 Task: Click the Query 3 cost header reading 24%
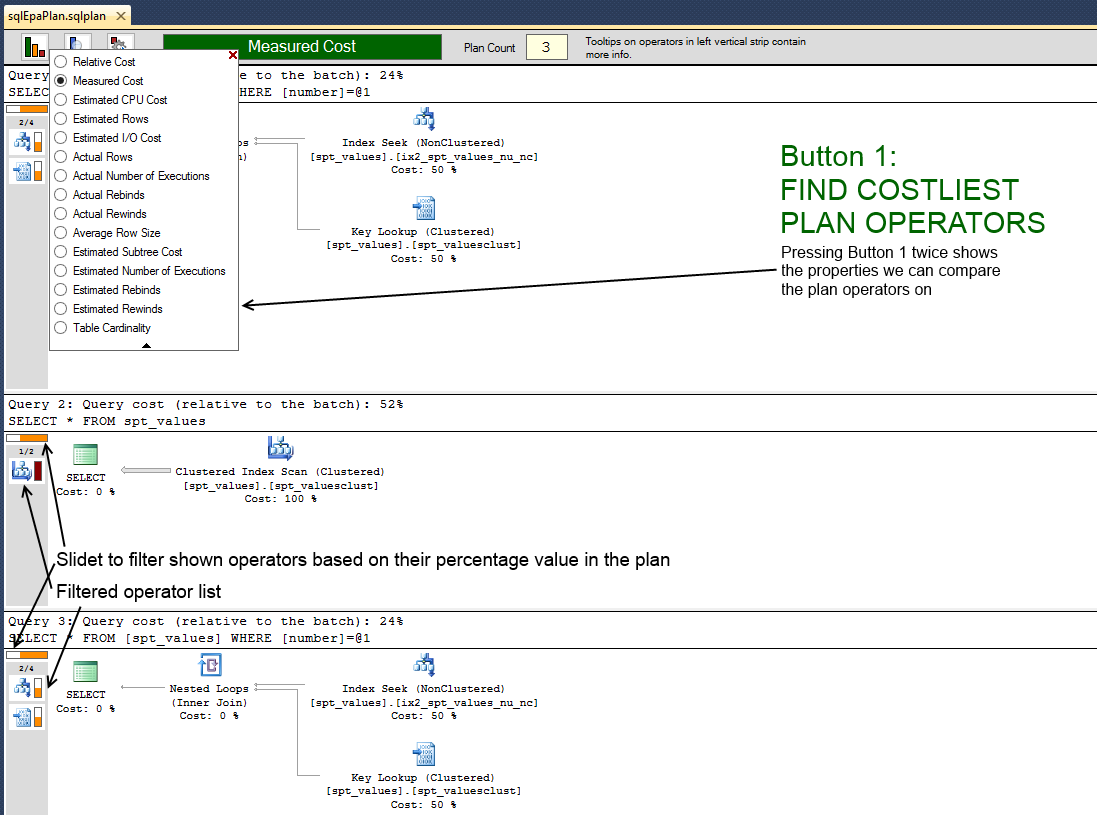(206, 621)
